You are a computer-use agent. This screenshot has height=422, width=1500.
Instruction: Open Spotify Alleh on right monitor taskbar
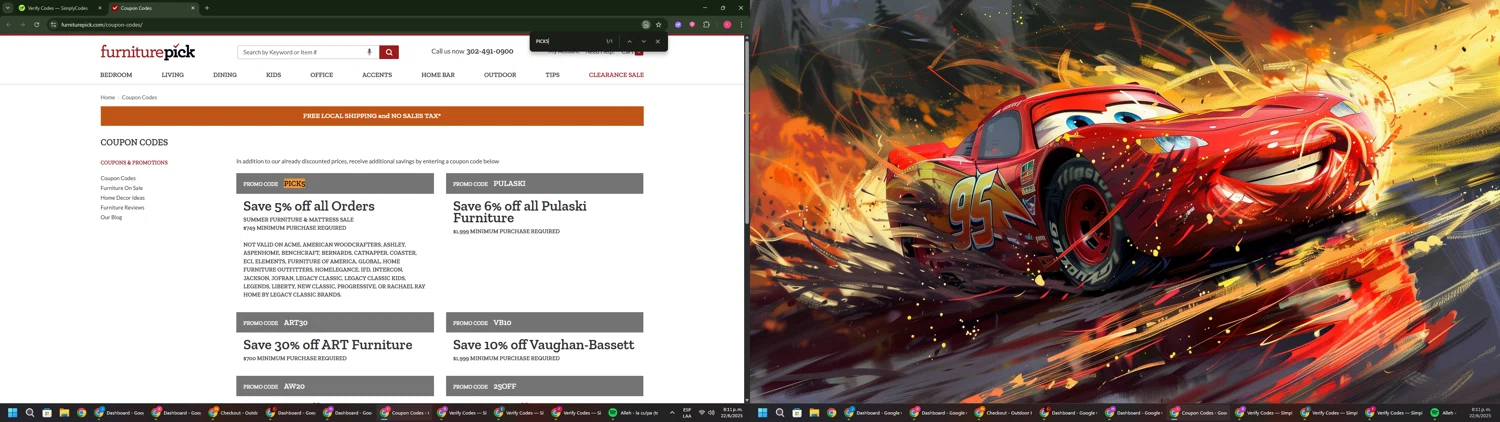point(1442,412)
